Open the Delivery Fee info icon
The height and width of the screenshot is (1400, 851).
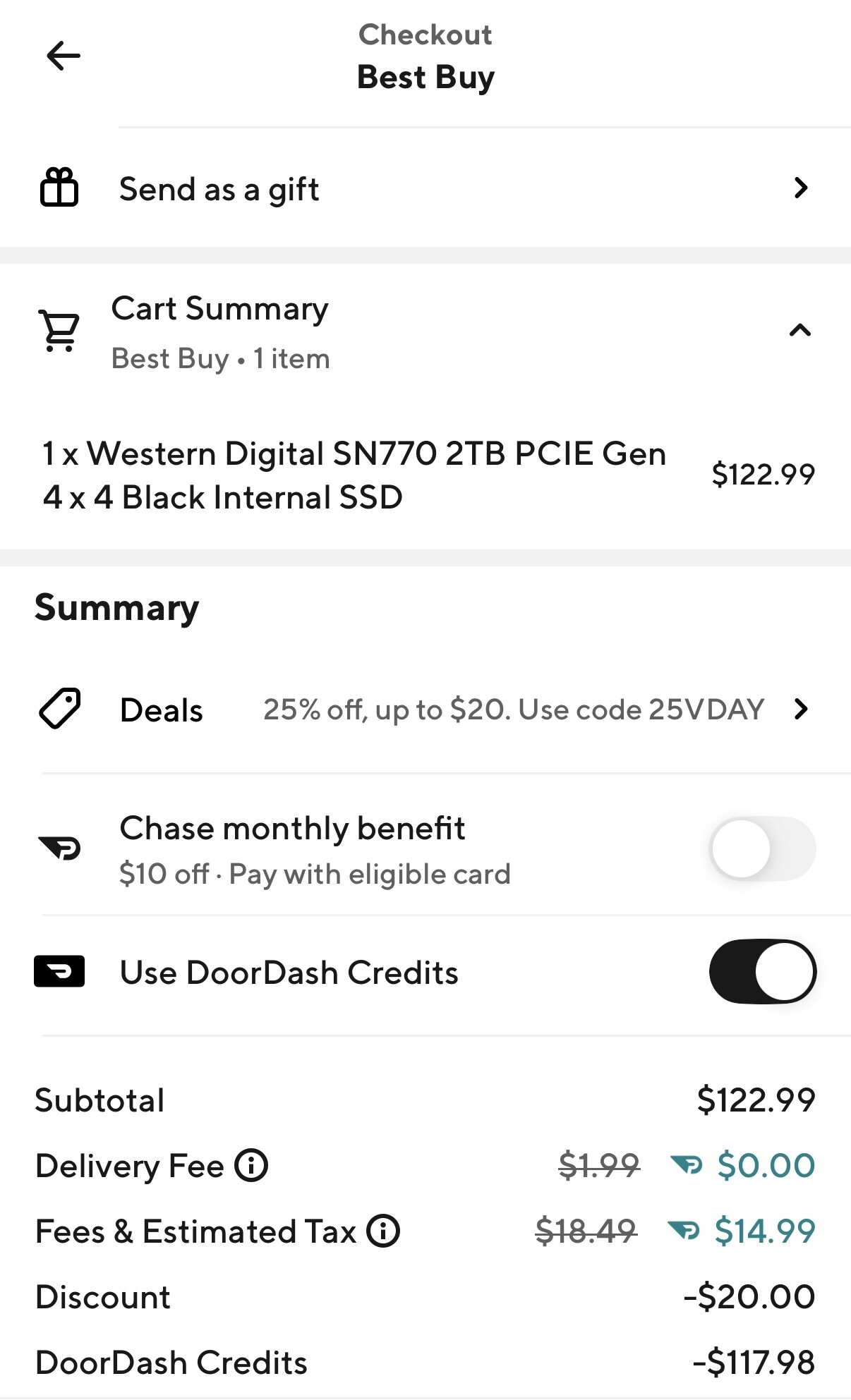click(251, 1165)
